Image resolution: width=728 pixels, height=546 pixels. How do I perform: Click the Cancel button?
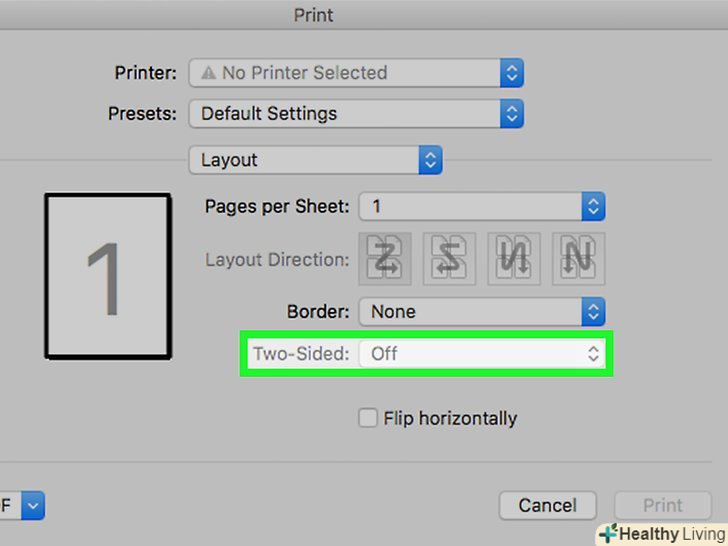(548, 505)
